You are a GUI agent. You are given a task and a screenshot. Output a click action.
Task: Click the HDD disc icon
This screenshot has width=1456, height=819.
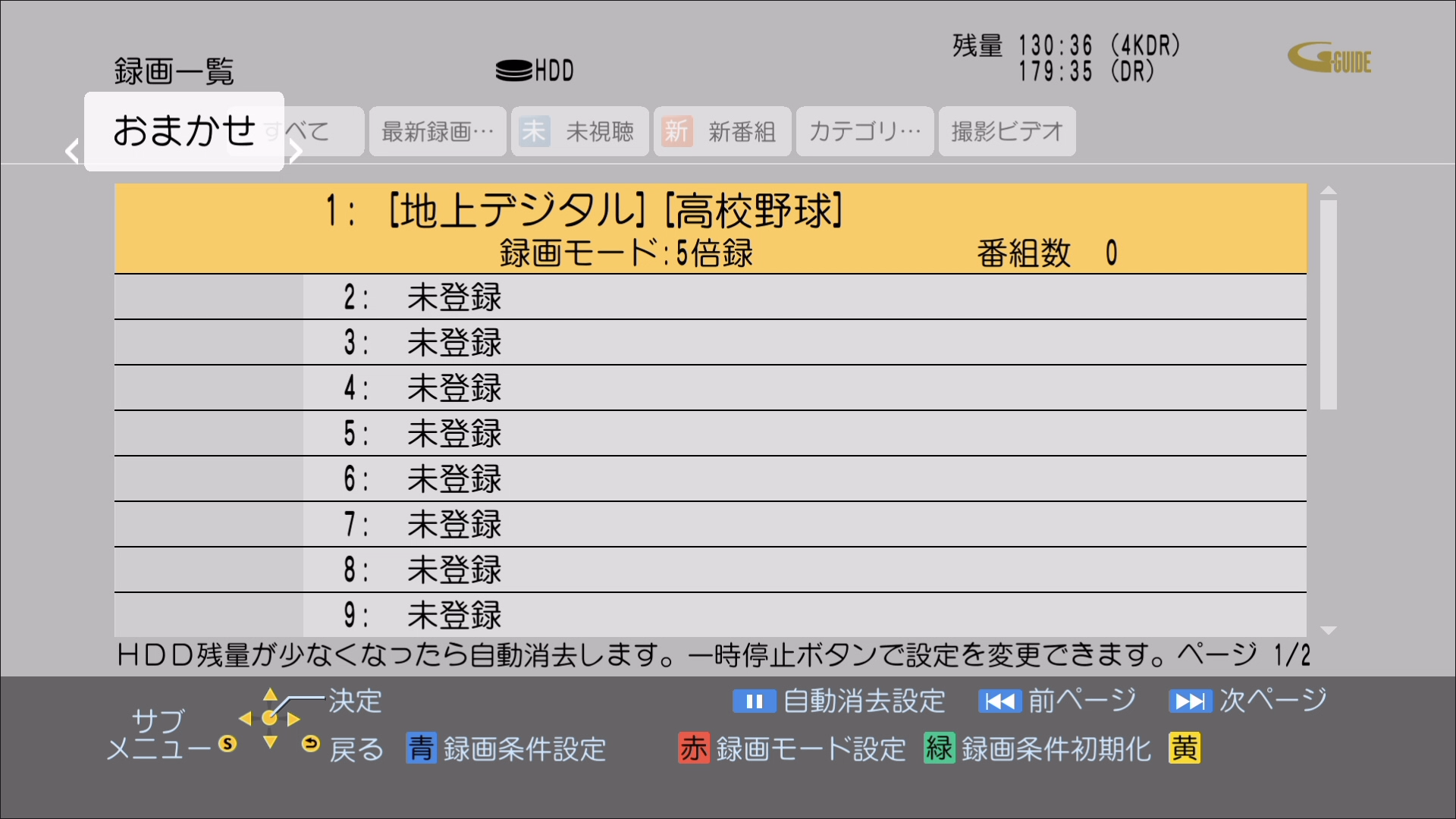click(514, 71)
